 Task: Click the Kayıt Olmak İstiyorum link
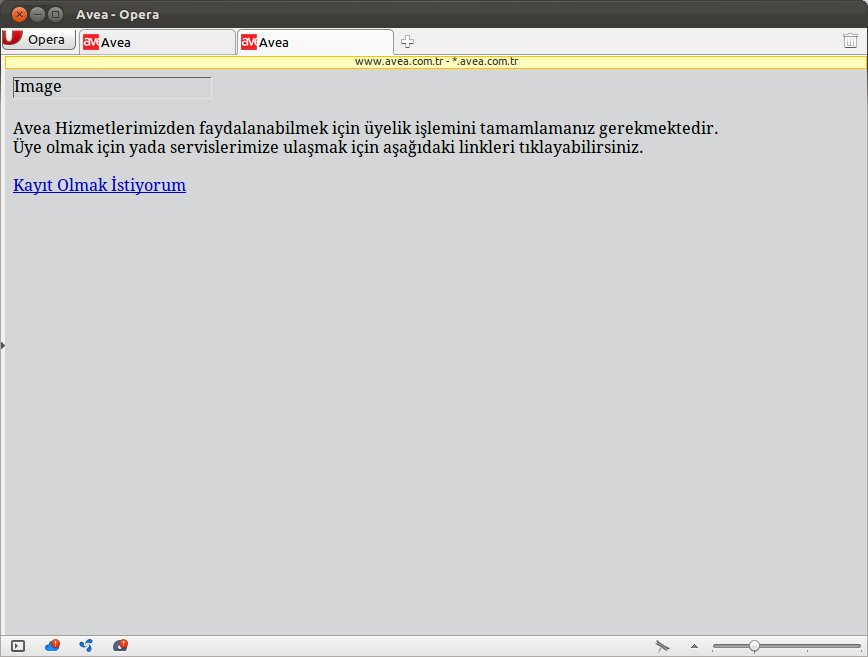[x=99, y=185]
